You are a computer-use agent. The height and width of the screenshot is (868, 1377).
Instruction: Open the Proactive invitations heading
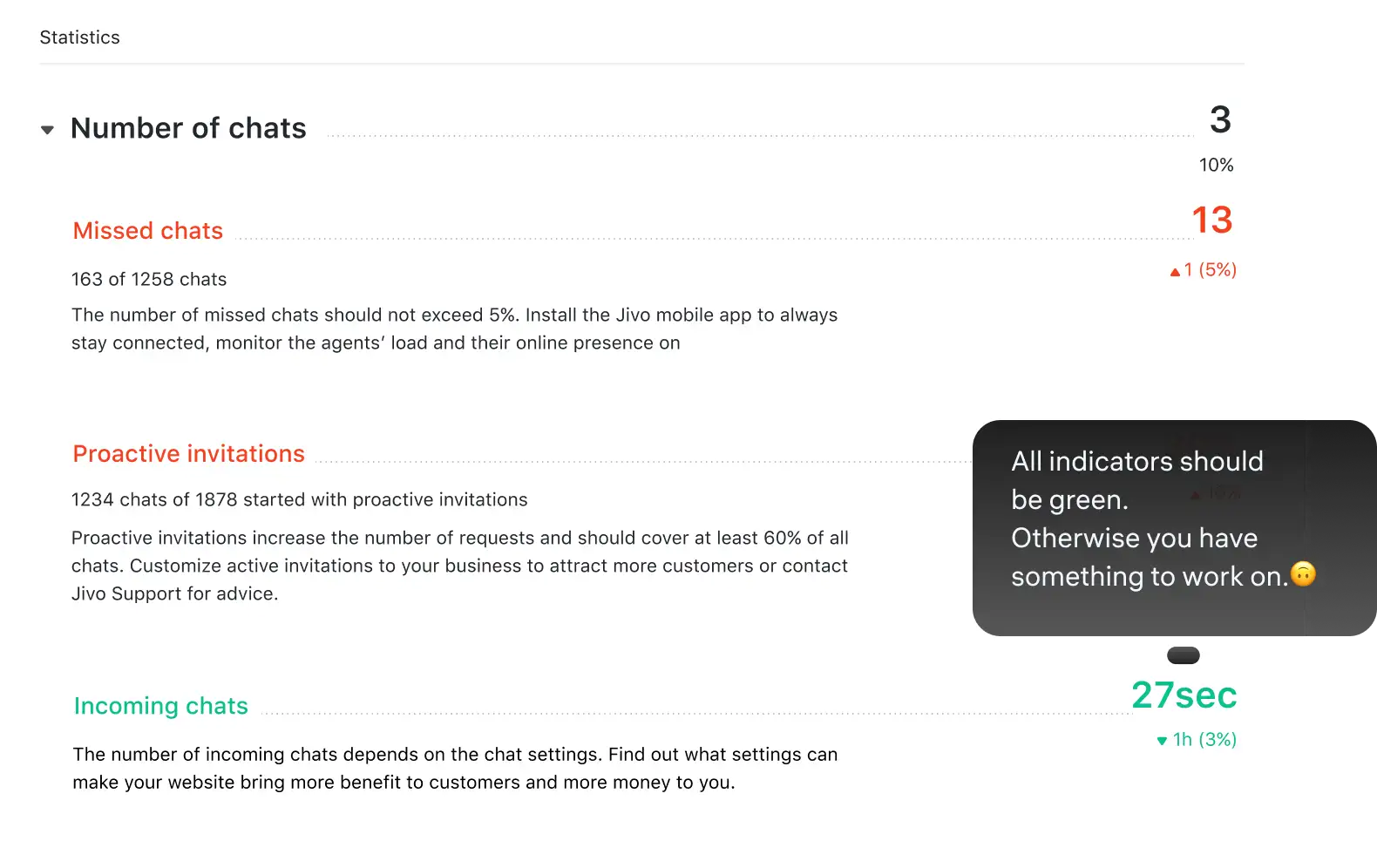188,454
